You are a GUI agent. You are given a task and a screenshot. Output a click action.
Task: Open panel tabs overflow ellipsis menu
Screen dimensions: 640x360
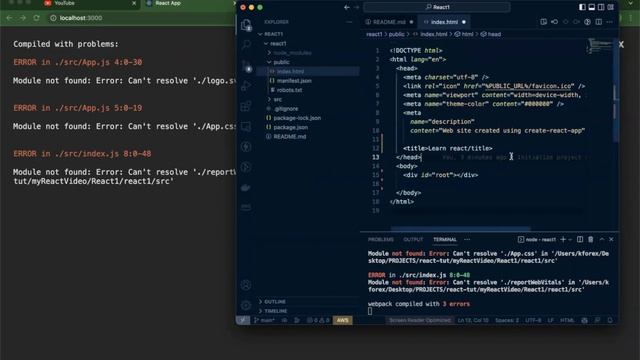pyautogui.click(x=467, y=239)
